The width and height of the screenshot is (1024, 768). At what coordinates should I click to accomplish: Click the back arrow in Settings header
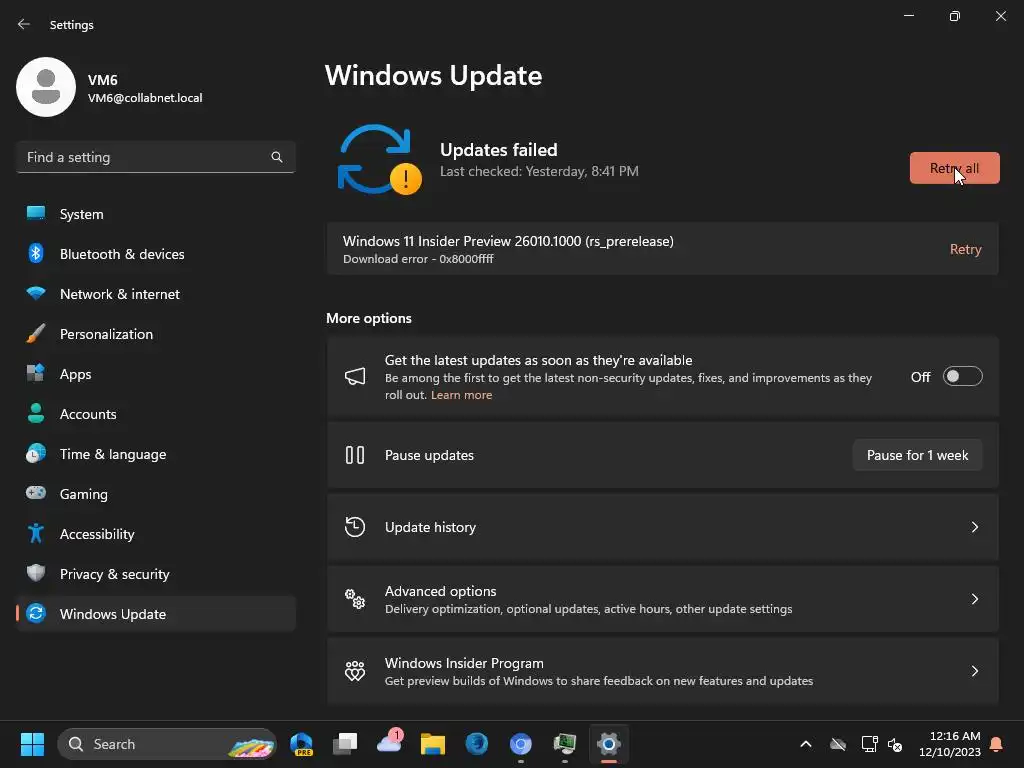[x=24, y=24]
